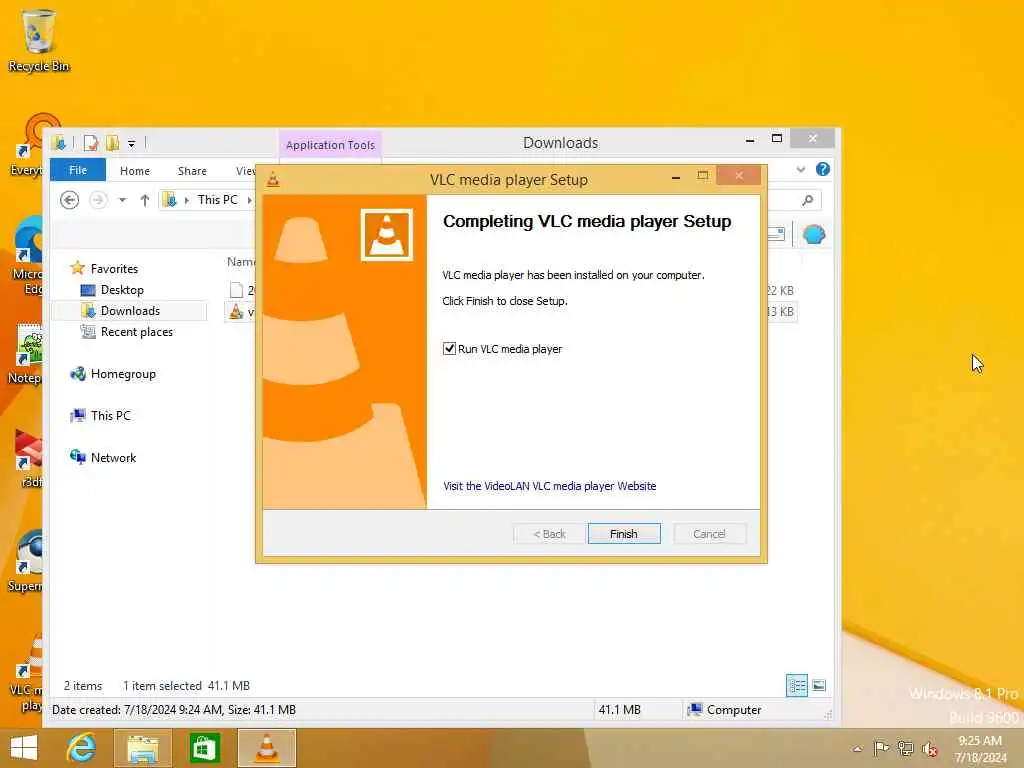This screenshot has width=1024, height=768.
Task: Open recent locations dropdown arrow in Explorer
Action: click(122, 200)
